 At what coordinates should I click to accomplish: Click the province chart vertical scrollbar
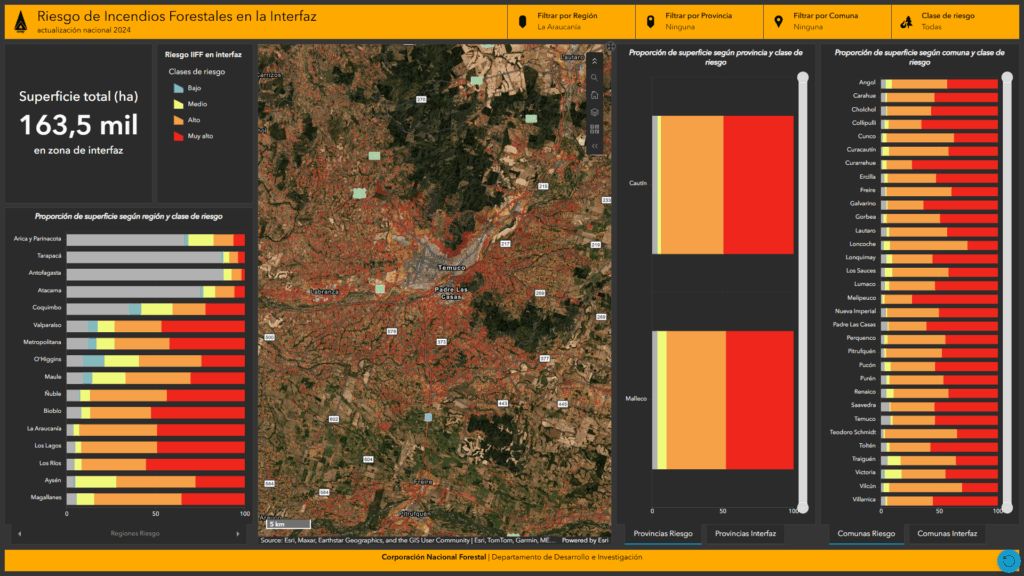[x=802, y=300]
